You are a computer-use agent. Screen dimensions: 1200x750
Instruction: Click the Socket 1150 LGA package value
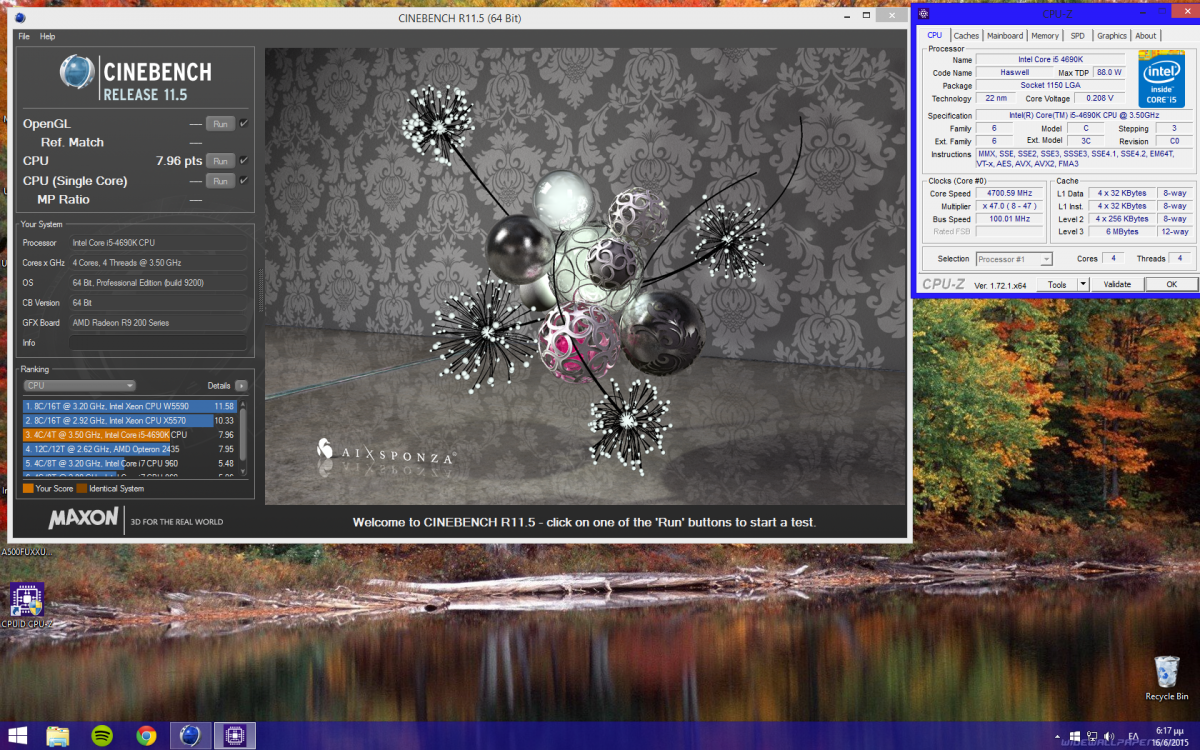(x=1051, y=86)
